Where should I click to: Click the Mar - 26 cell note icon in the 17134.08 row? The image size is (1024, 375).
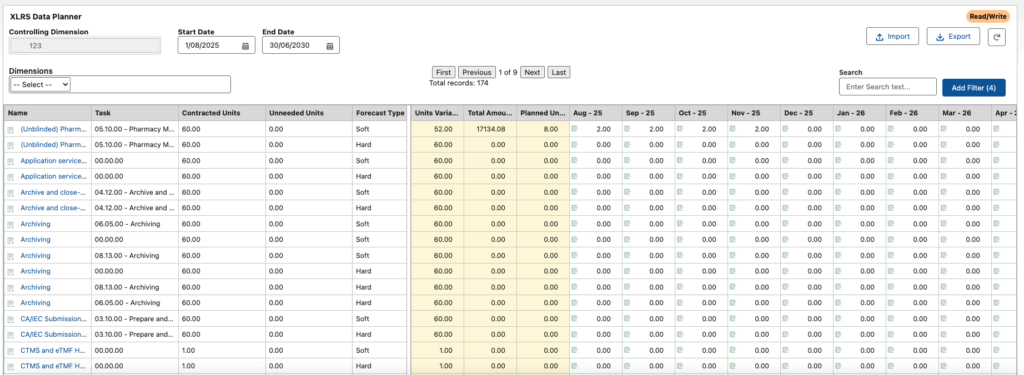944,129
